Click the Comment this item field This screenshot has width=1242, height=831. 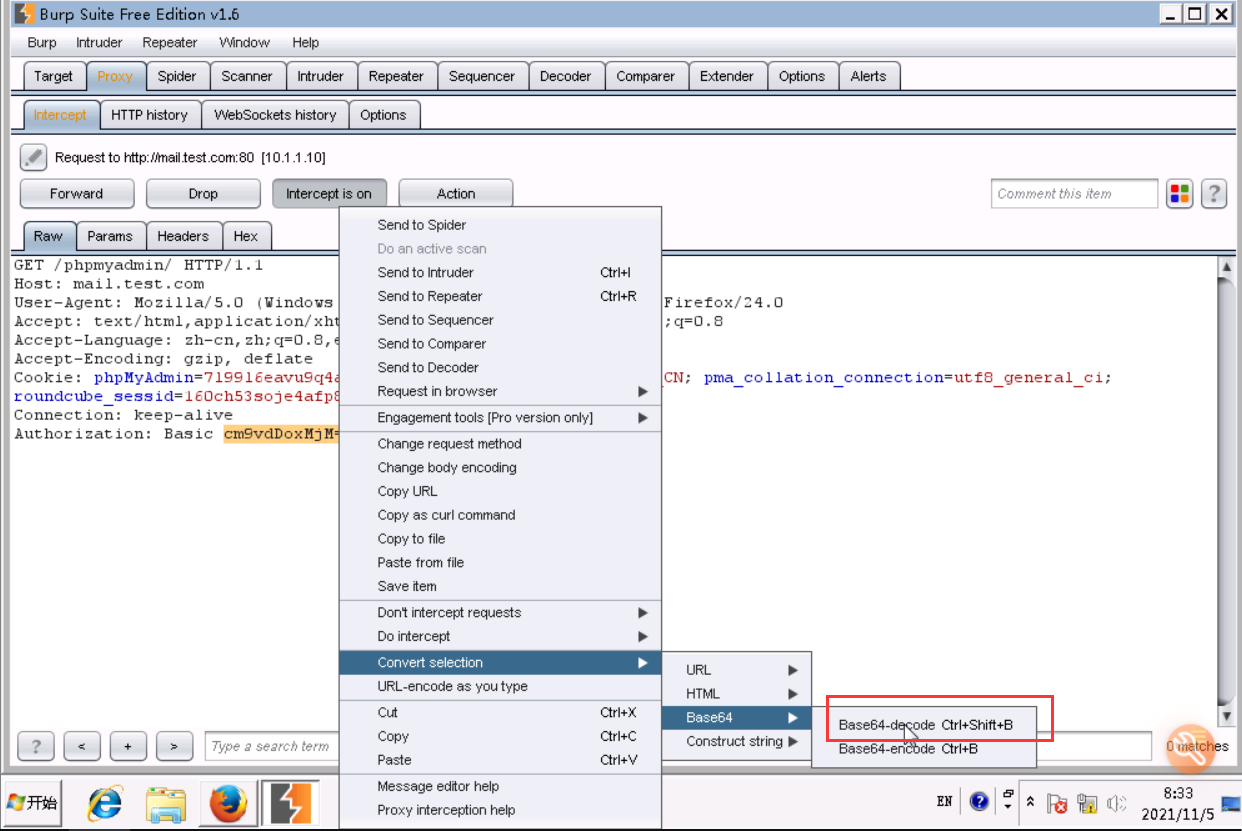[1075, 194]
